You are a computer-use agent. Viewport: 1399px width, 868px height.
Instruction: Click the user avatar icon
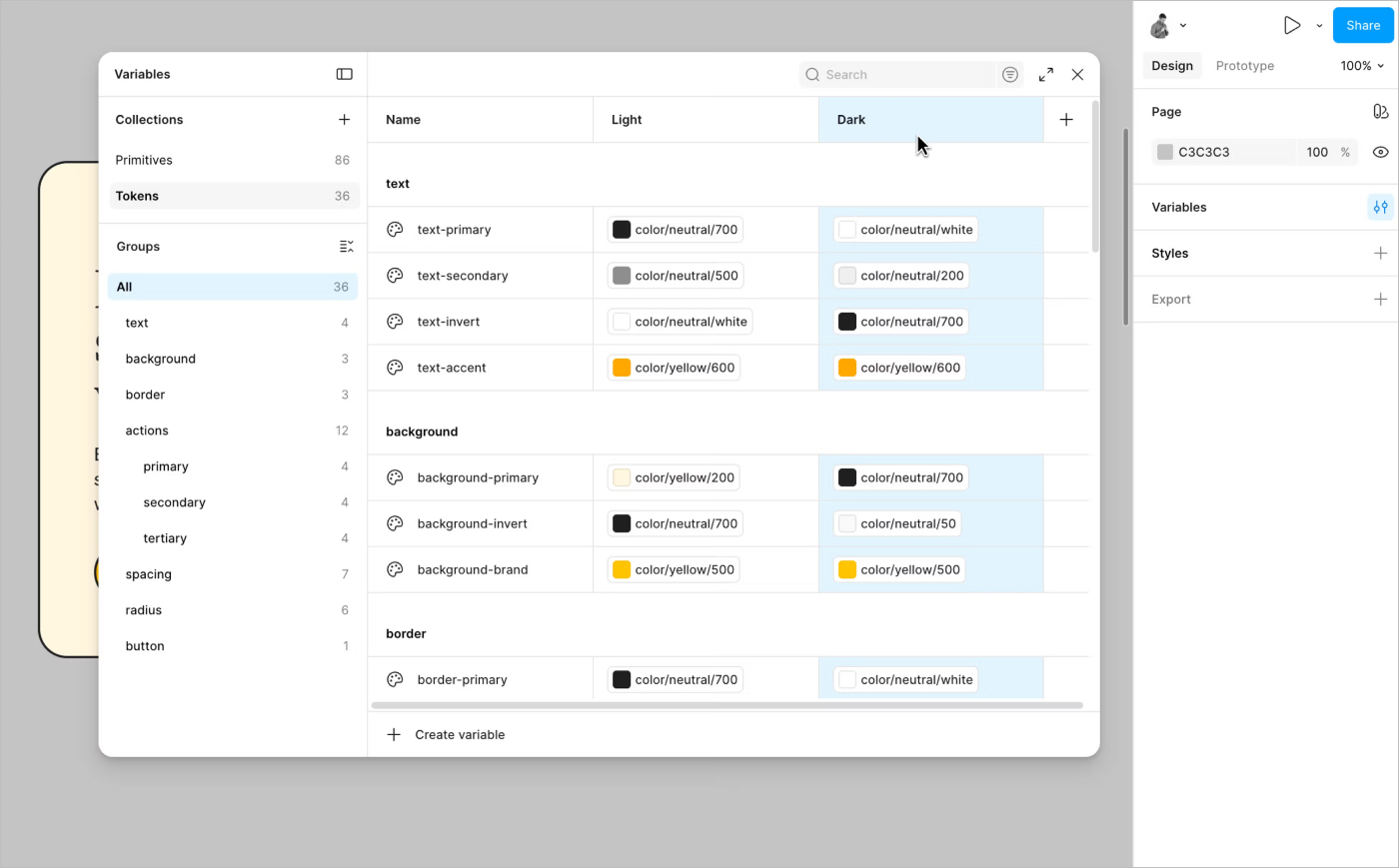pos(1160,26)
